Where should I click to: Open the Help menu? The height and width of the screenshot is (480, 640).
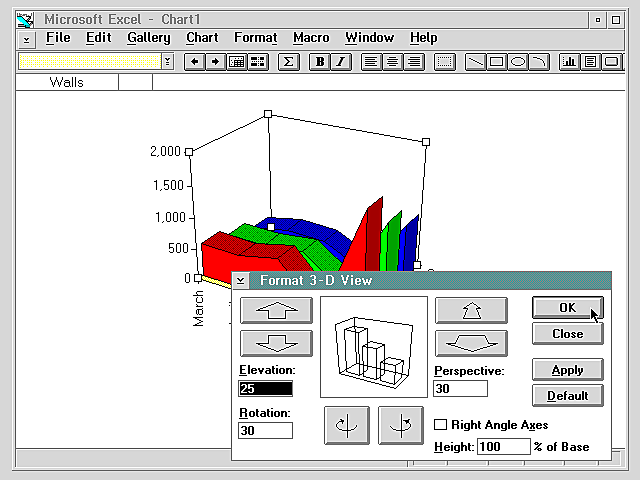pyautogui.click(x=424, y=38)
